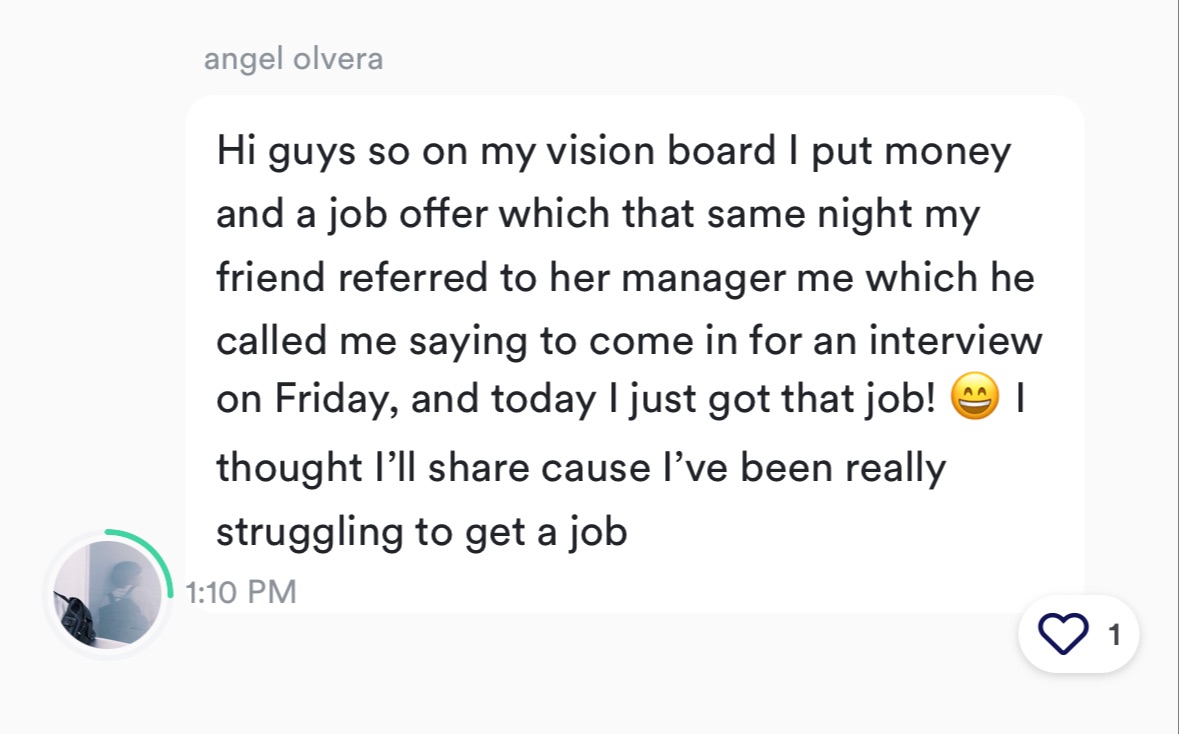Click the angel olvera username label
Image resolution: width=1179 pixels, height=734 pixels.
(x=293, y=59)
